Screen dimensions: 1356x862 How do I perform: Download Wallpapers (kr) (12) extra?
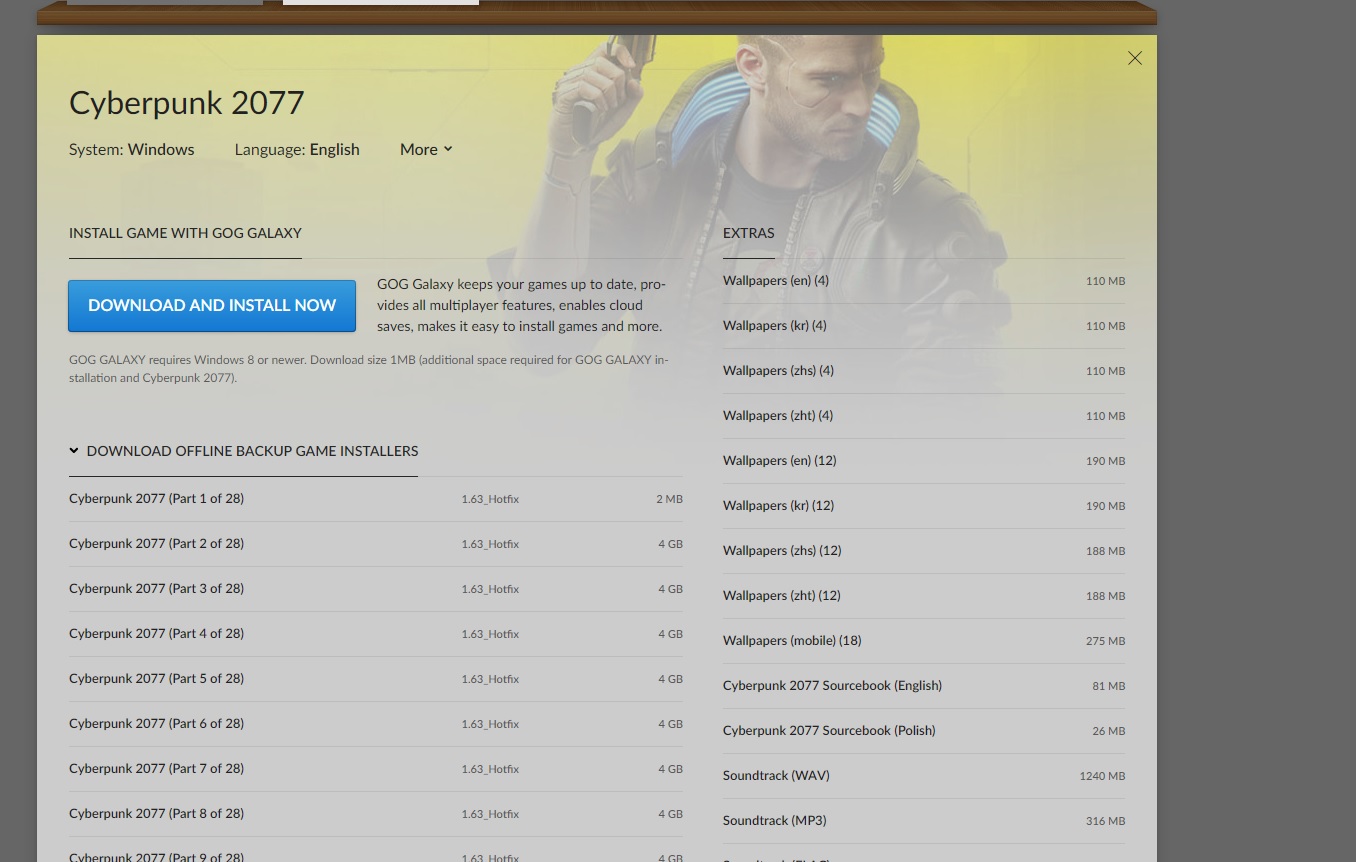click(x=924, y=506)
